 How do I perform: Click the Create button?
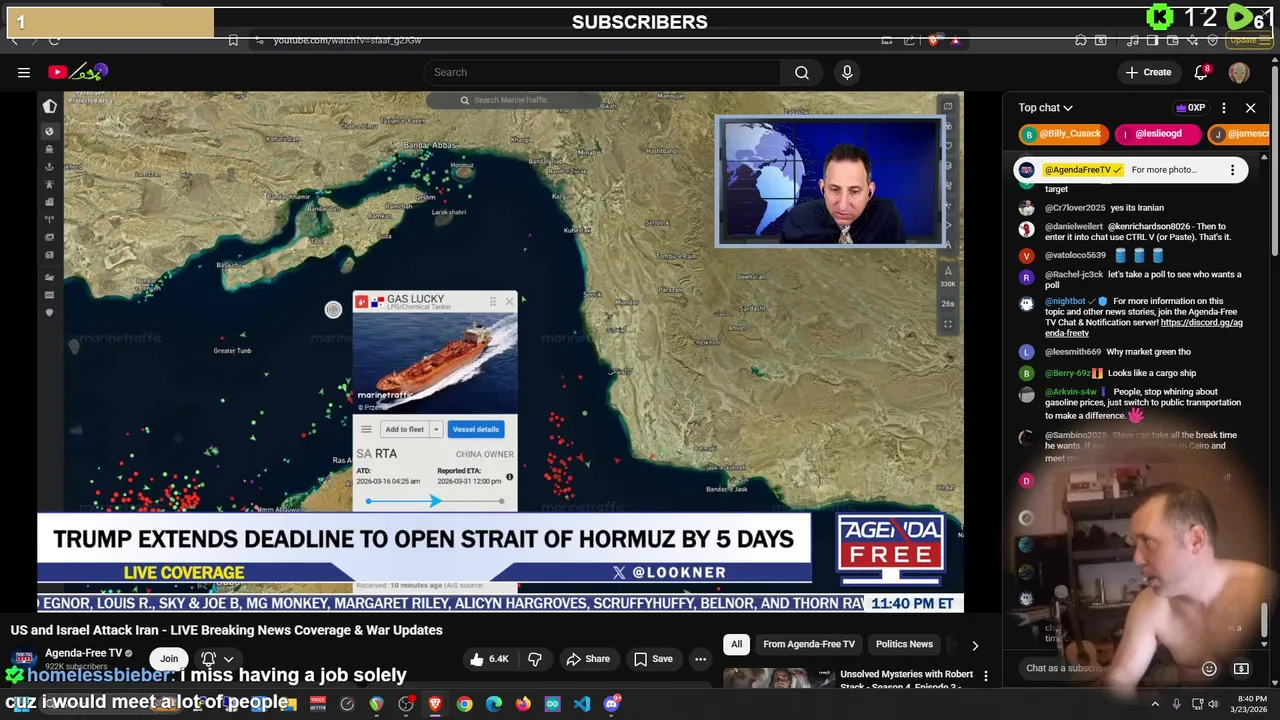click(1148, 72)
